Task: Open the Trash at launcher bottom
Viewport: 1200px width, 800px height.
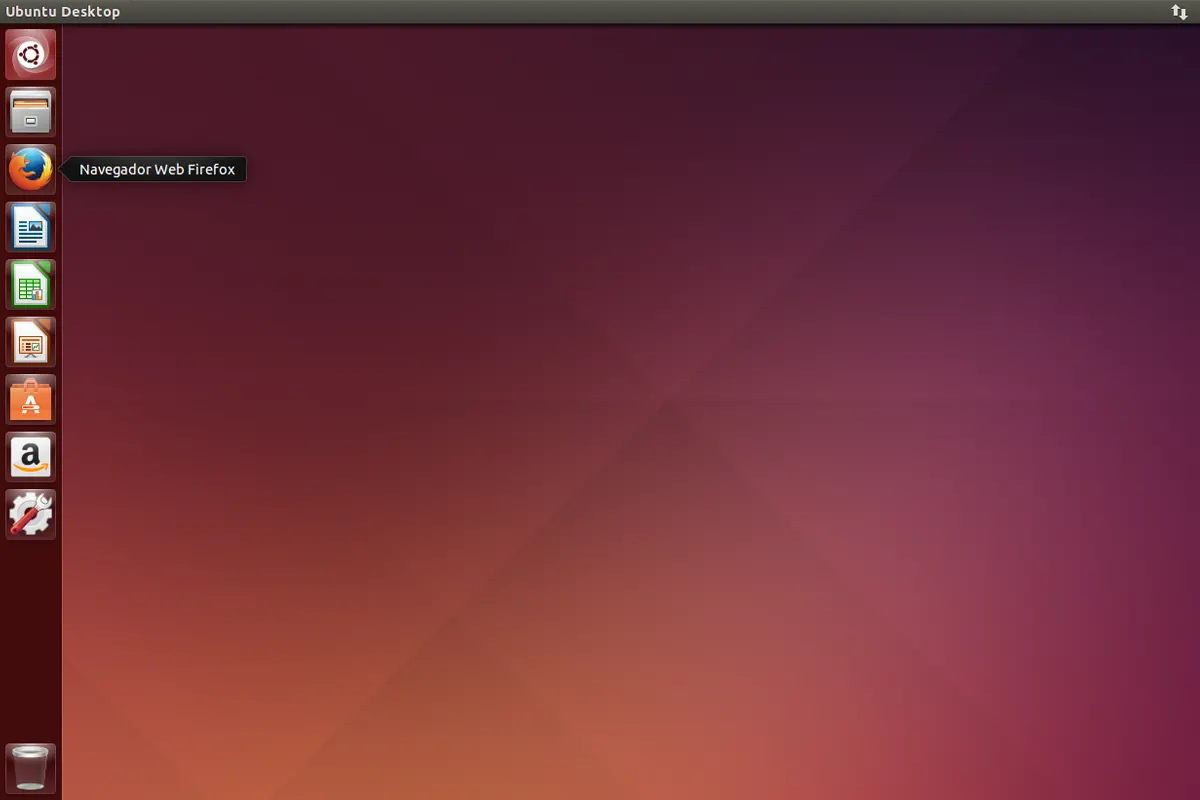Action: 31,768
